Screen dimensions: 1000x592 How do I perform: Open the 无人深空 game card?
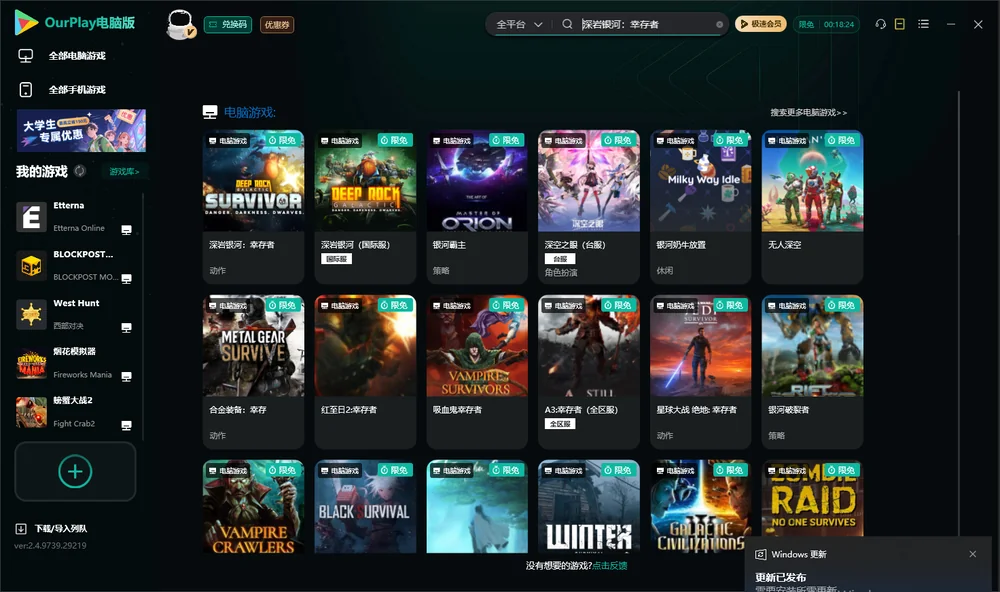(x=812, y=207)
